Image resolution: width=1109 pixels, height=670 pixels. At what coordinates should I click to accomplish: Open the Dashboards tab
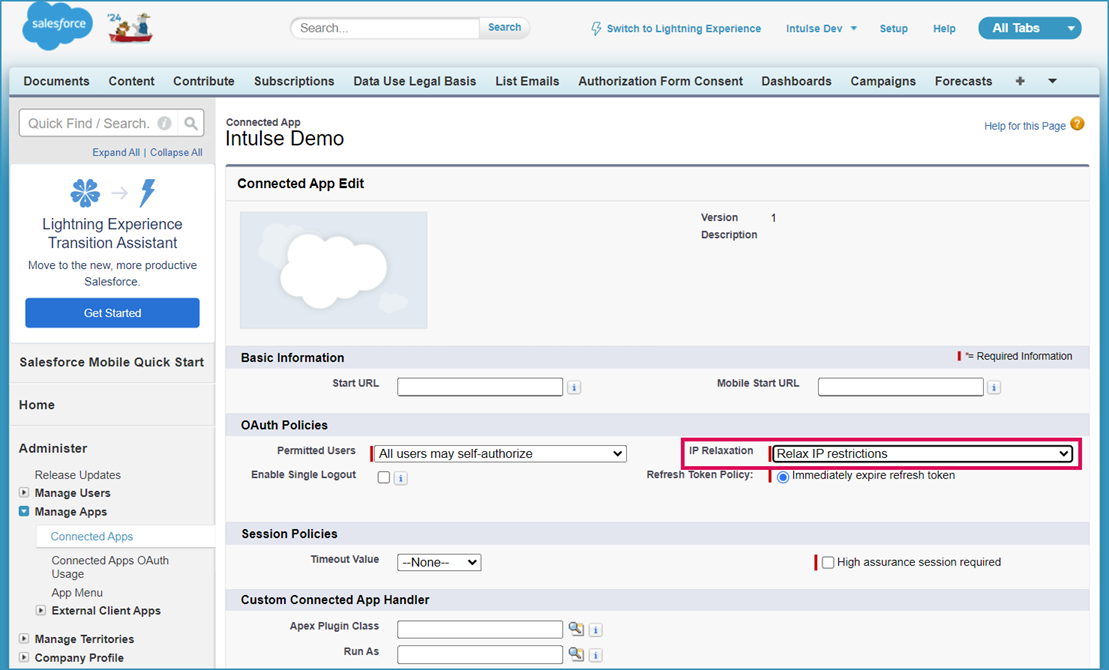pyautogui.click(x=796, y=81)
